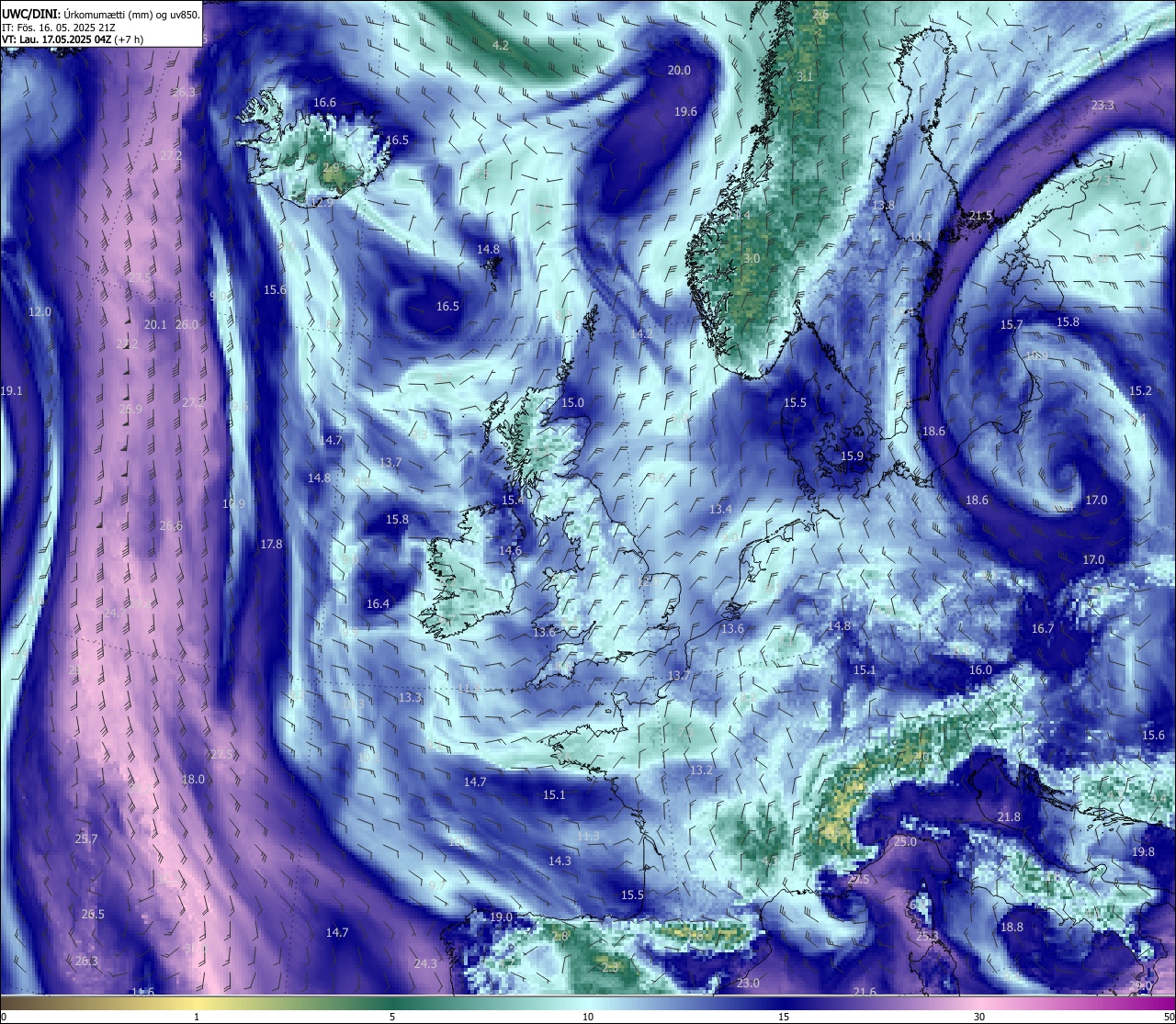
Task: Click the colour scale tick label 50
Action: pos(1169,1017)
